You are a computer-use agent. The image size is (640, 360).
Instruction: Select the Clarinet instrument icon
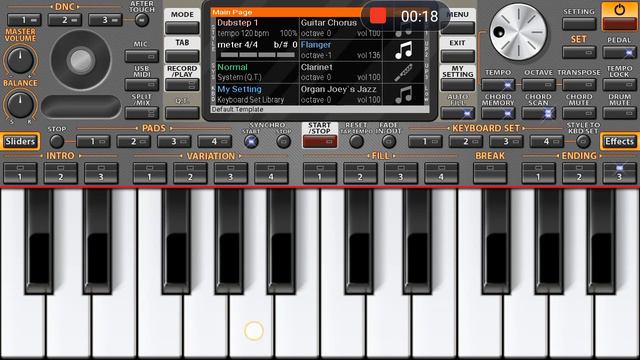point(403,73)
